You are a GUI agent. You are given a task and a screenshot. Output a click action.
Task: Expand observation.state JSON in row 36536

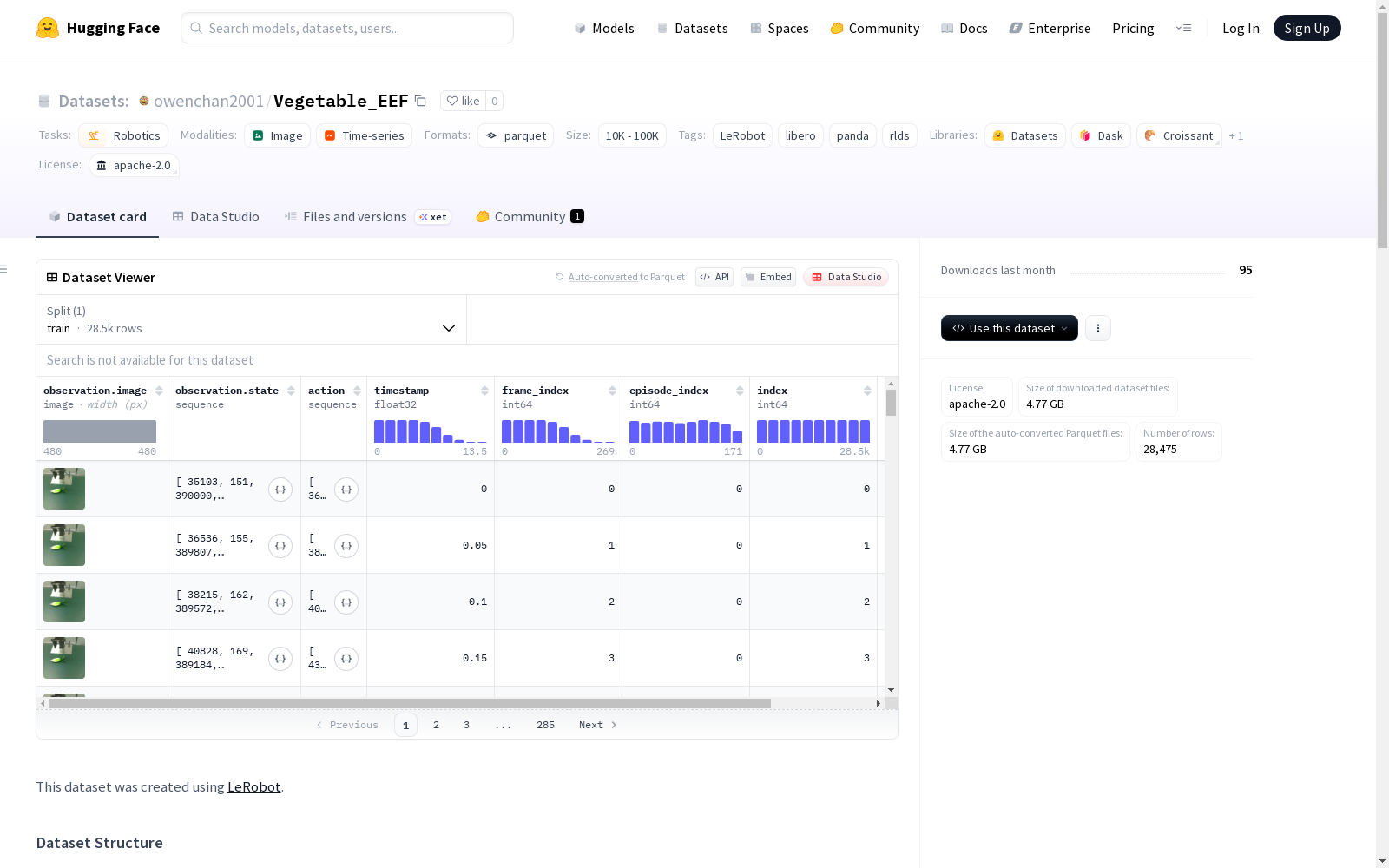pos(280,546)
